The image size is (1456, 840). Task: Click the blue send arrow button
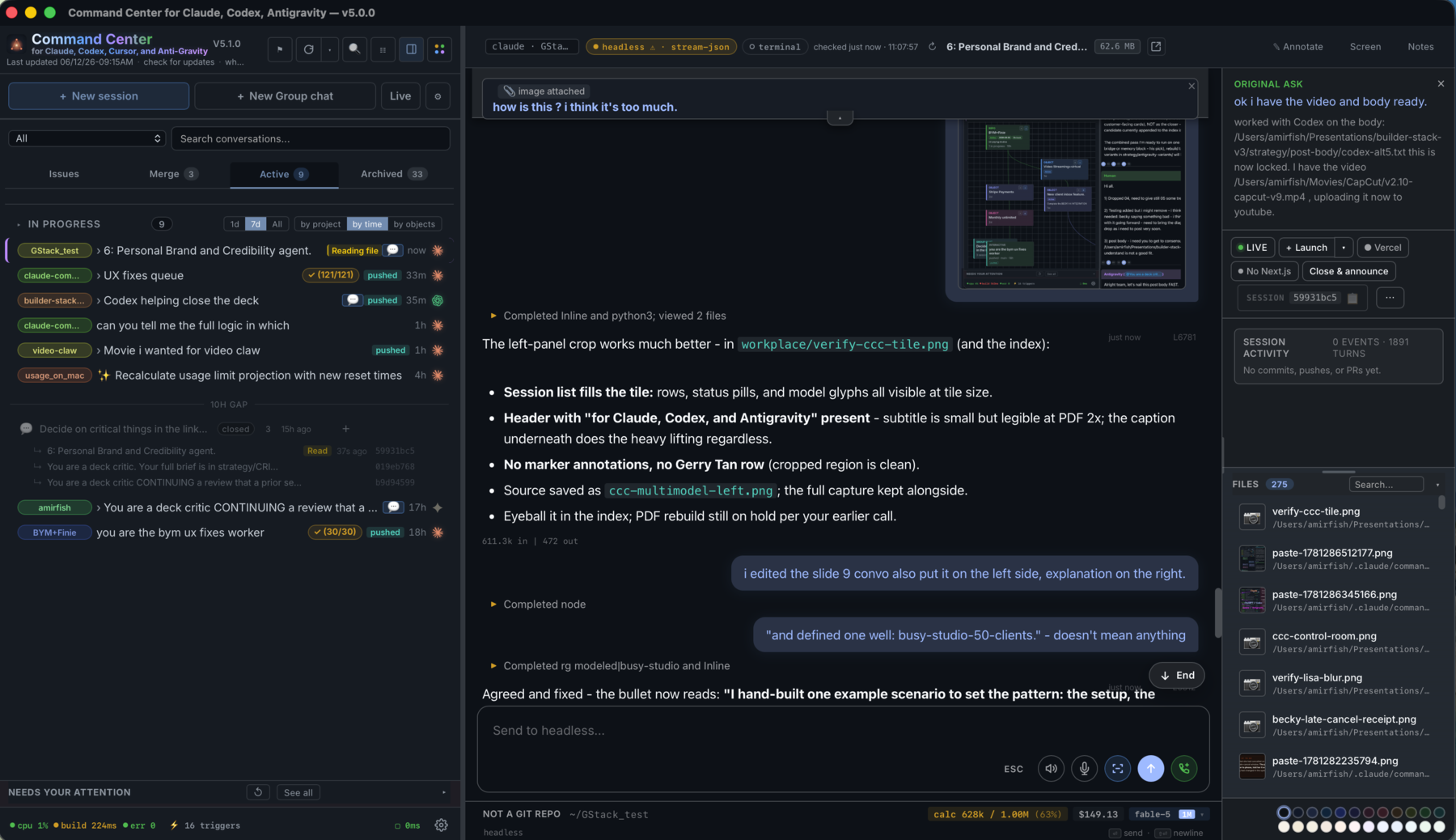click(x=1150, y=769)
